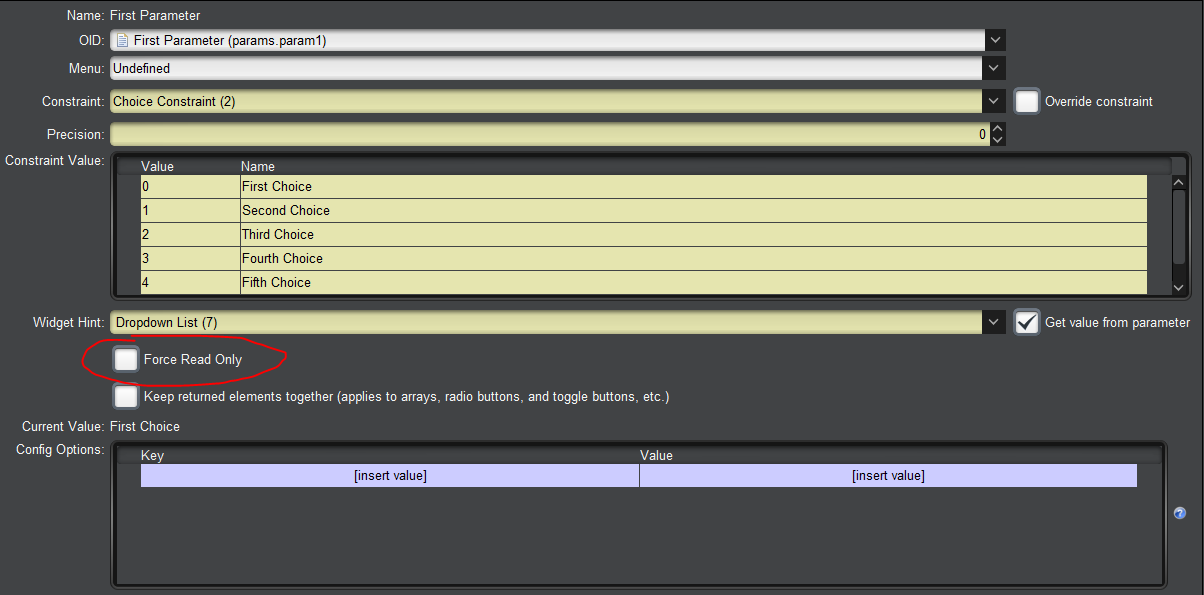Open the Choice Constraint dropdown
The image size is (1204, 595).
(994, 101)
